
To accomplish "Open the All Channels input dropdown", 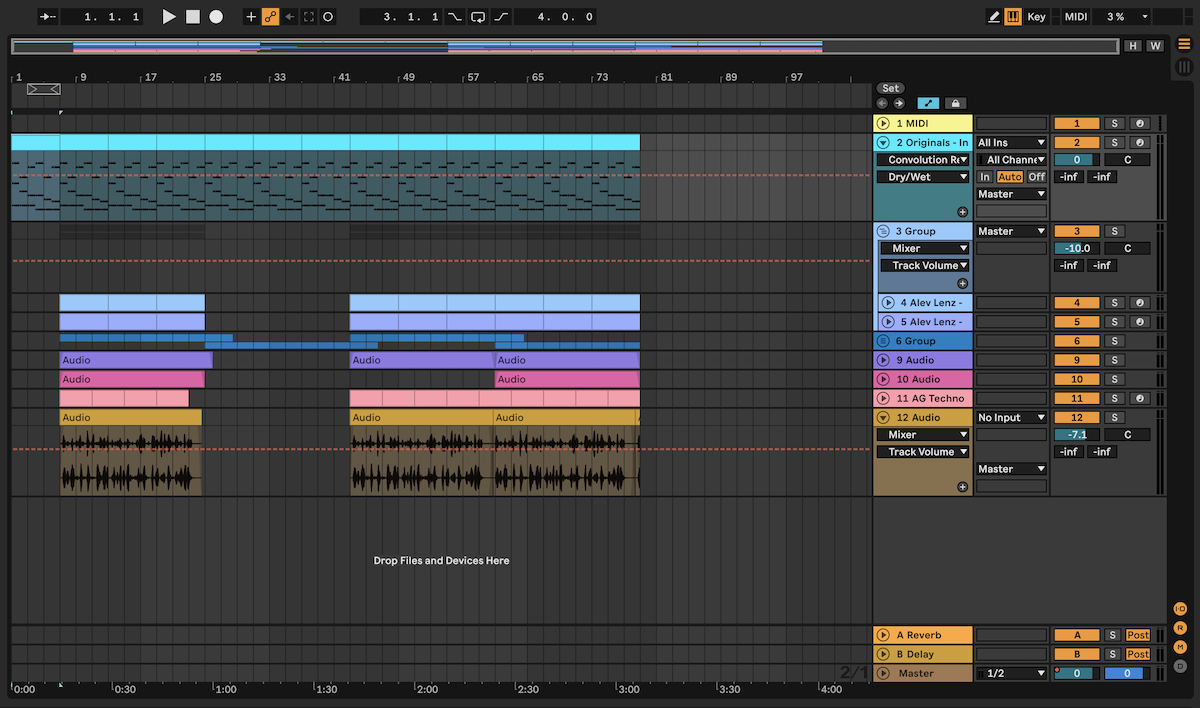I will [x=1012, y=160].
